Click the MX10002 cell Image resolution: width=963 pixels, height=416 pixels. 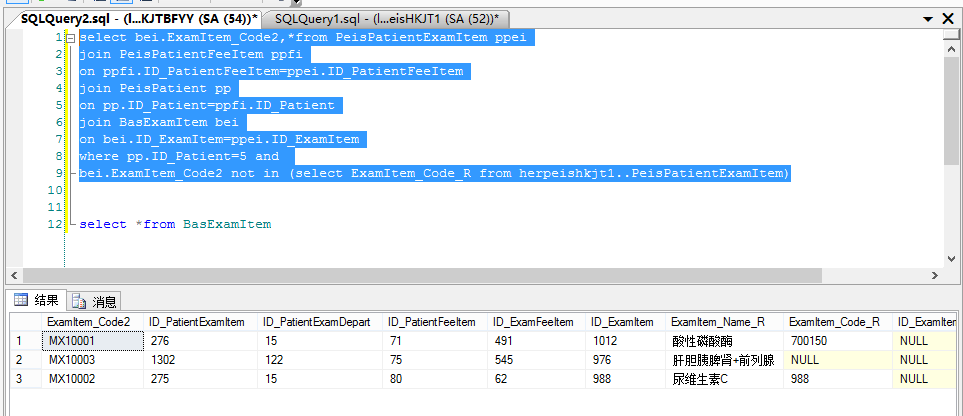92,379
